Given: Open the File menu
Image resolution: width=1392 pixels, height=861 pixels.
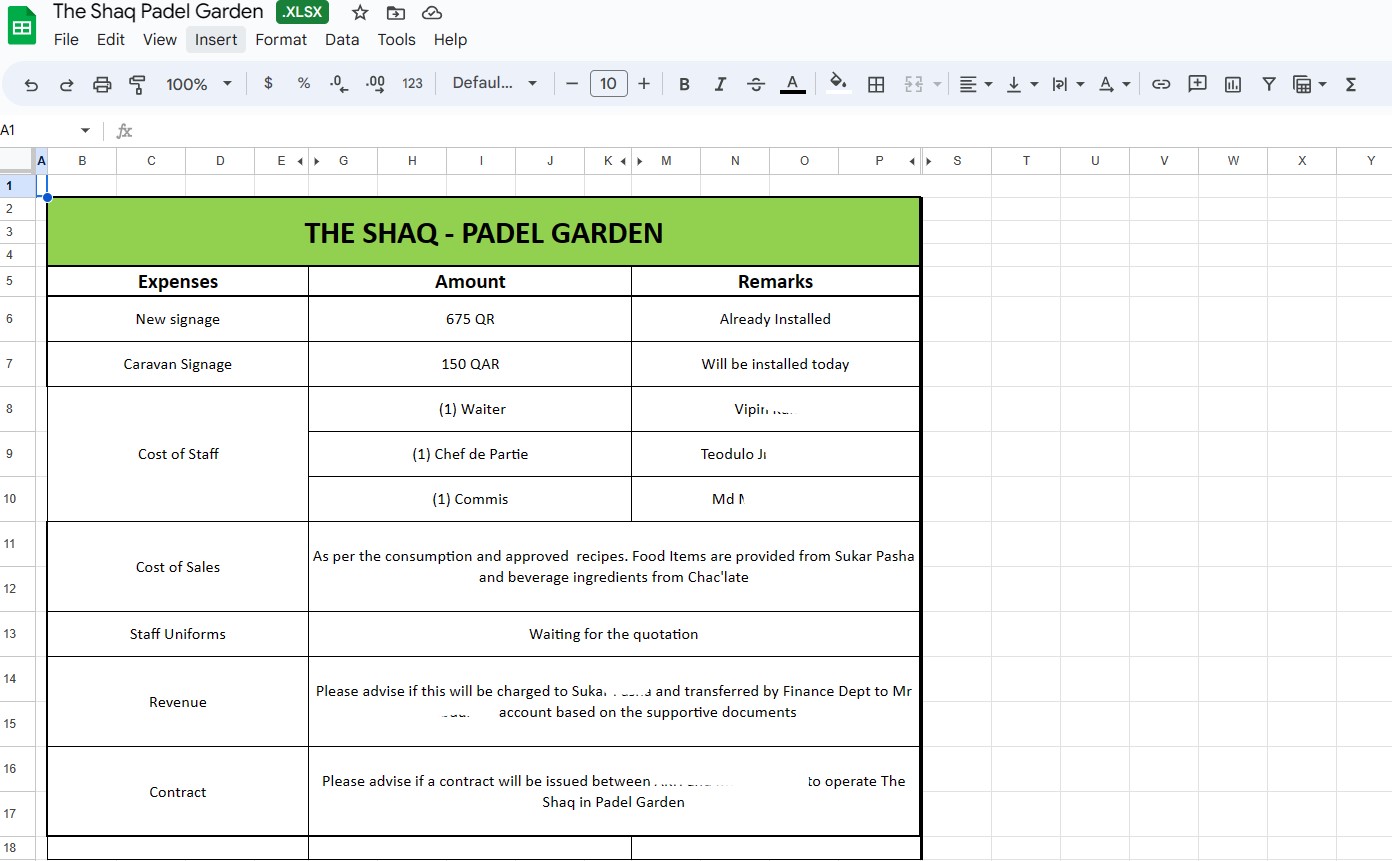Looking at the screenshot, I should (x=66, y=40).
